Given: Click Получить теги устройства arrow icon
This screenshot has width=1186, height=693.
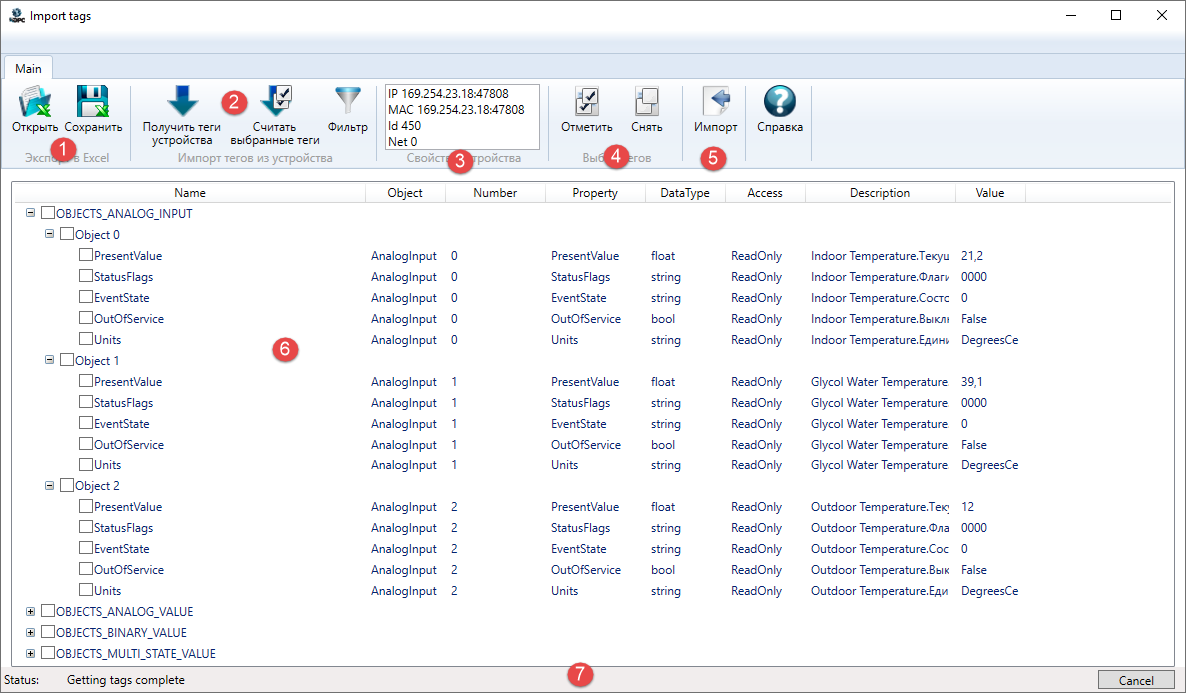Looking at the screenshot, I should [182, 101].
